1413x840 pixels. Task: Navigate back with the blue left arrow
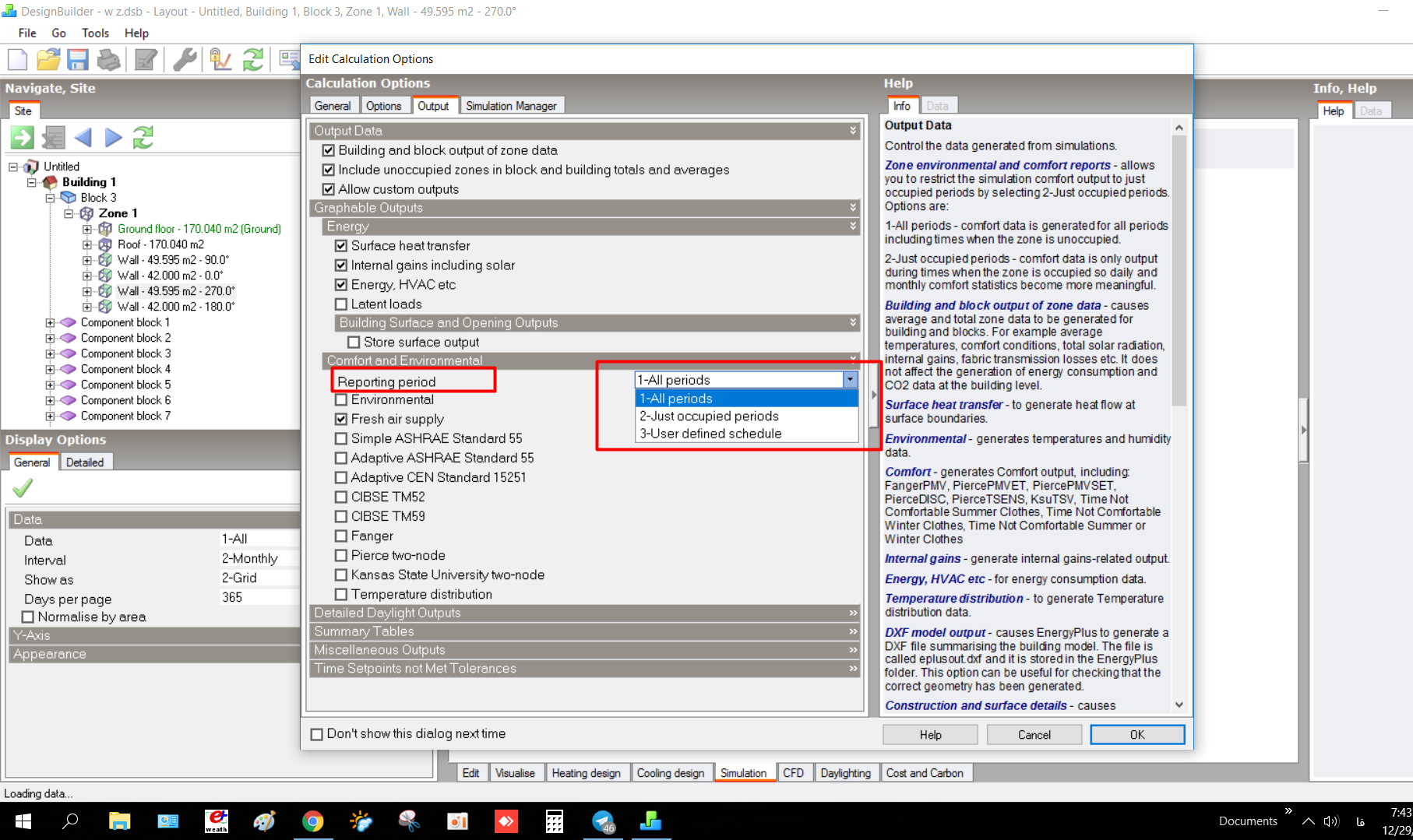tap(83, 138)
